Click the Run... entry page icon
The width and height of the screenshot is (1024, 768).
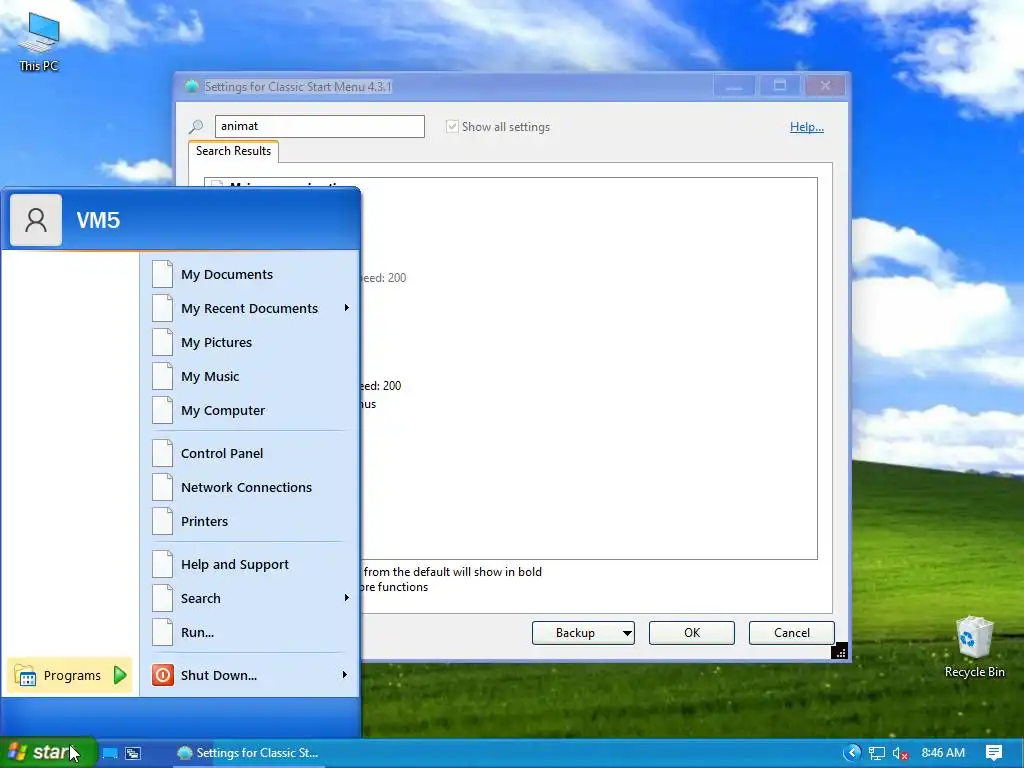[x=163, y=632]
